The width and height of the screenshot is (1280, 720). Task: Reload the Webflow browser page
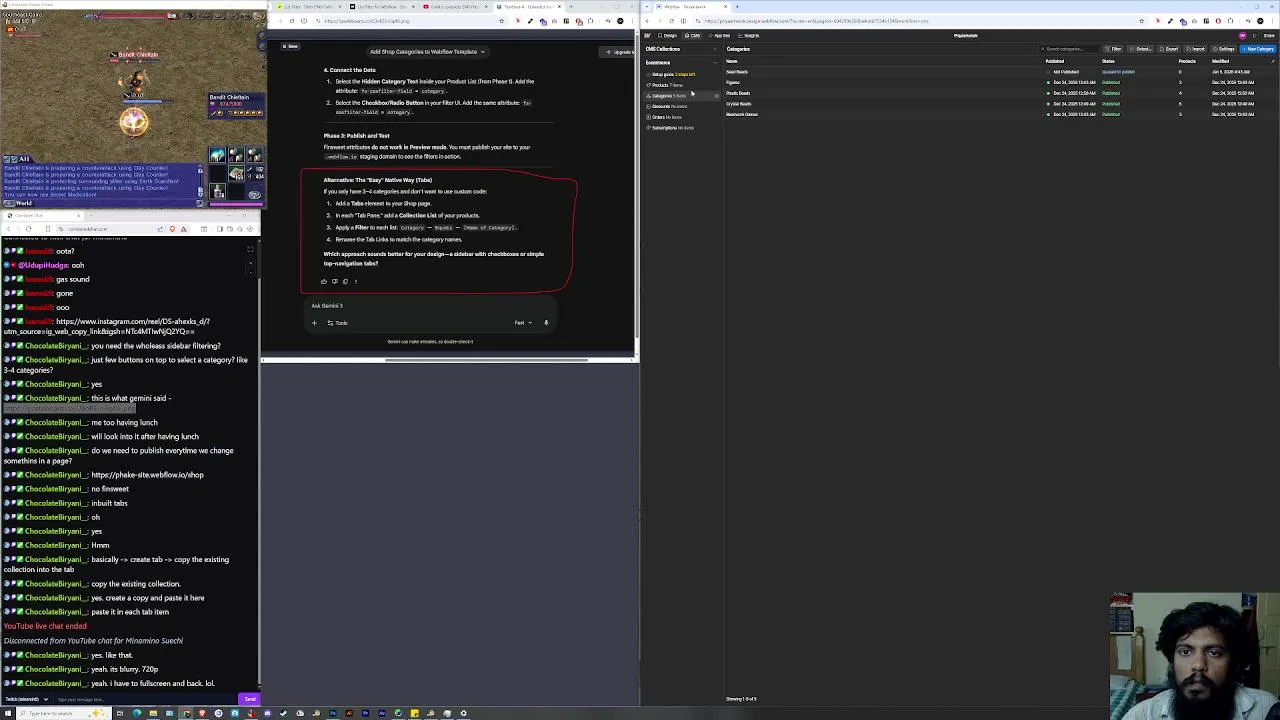671,21
